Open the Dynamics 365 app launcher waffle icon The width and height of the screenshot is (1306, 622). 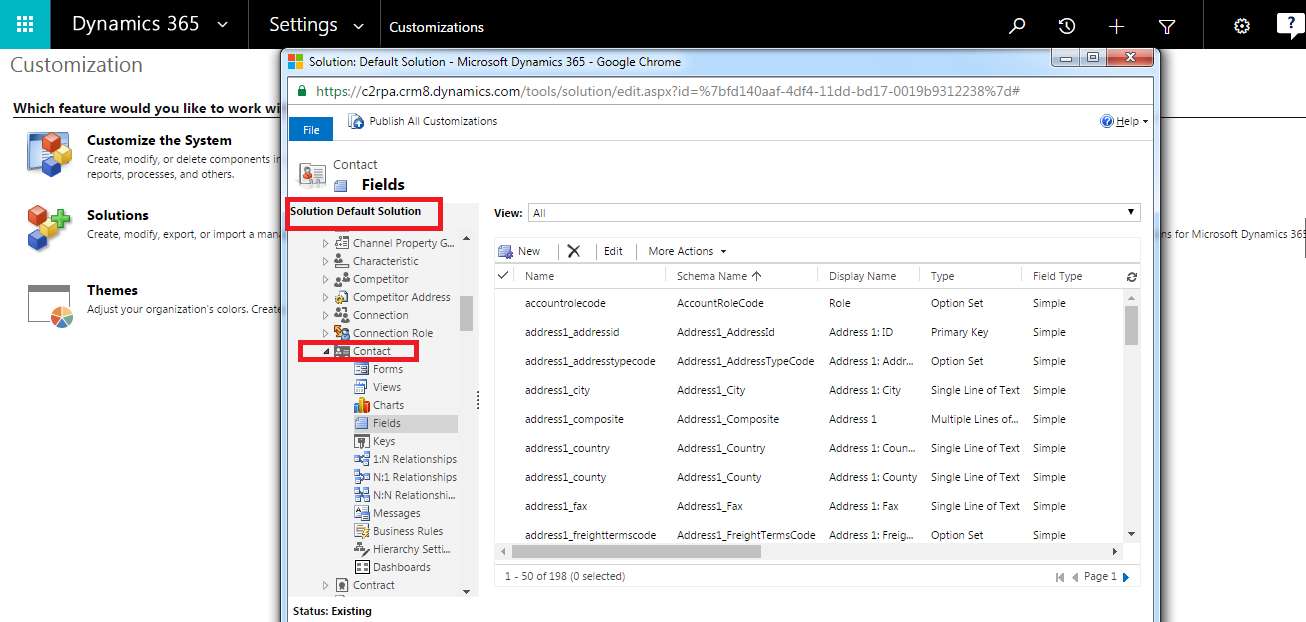25,25
